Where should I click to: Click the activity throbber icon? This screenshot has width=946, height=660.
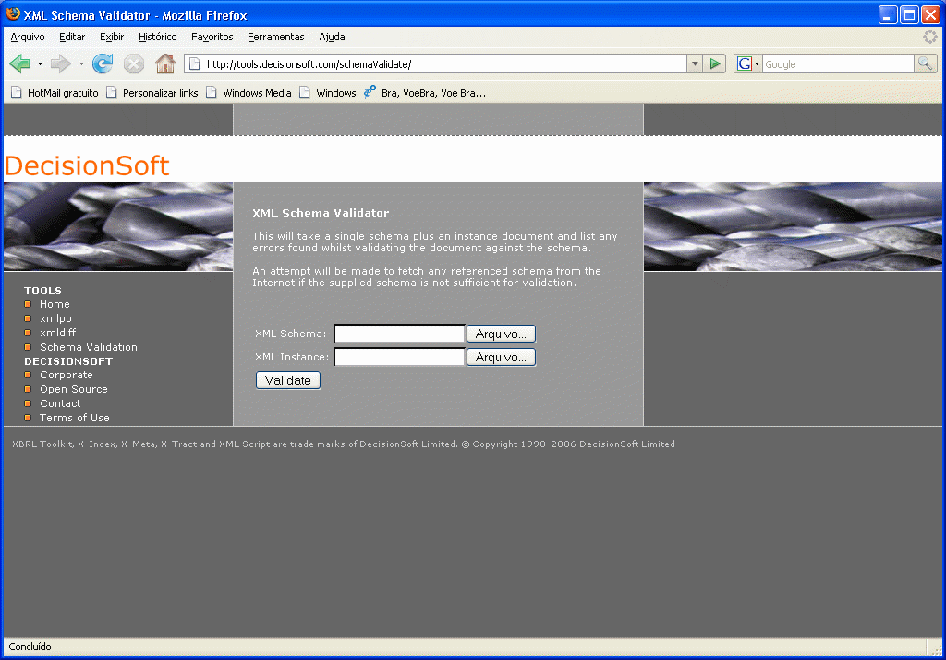pos(930,37)
